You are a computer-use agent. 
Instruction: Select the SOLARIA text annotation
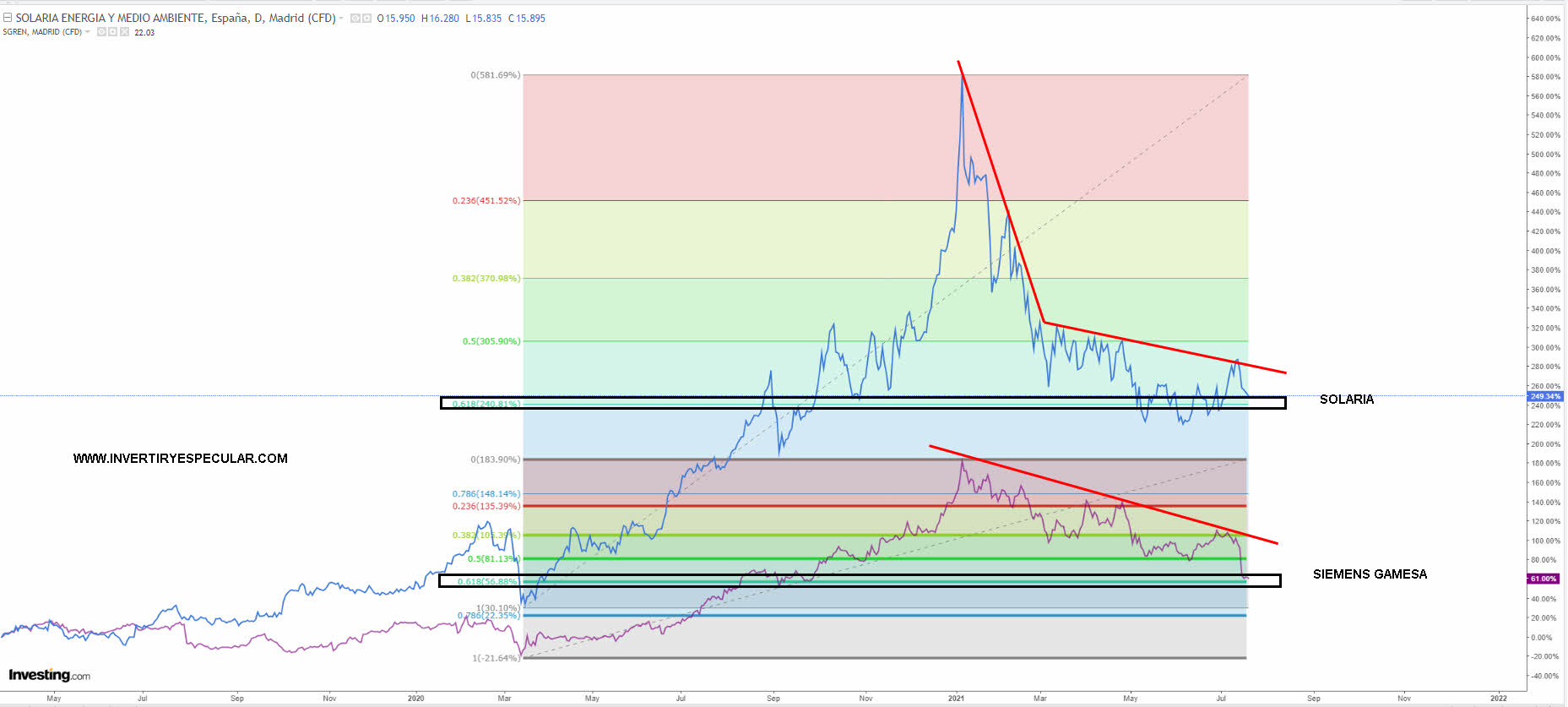1346,400
